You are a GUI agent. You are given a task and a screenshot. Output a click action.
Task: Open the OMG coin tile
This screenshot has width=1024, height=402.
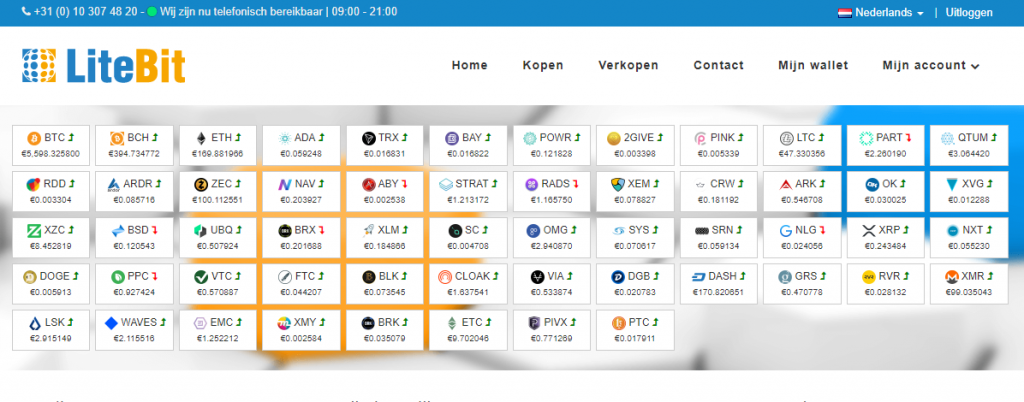pyautogui.click(x=552, y=238)
